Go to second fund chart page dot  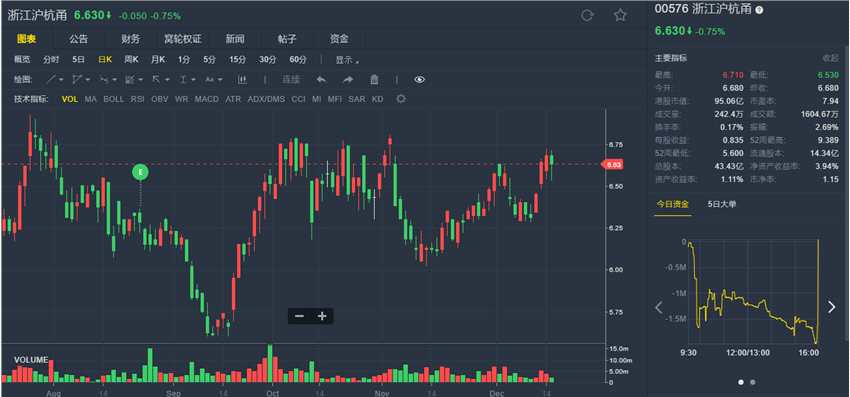point(753,382)
